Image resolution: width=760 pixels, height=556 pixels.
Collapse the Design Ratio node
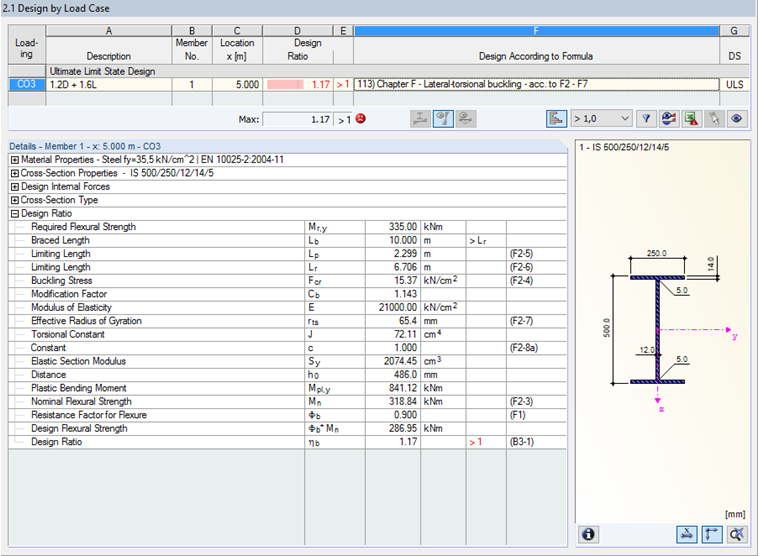click(x=15, y=214)
